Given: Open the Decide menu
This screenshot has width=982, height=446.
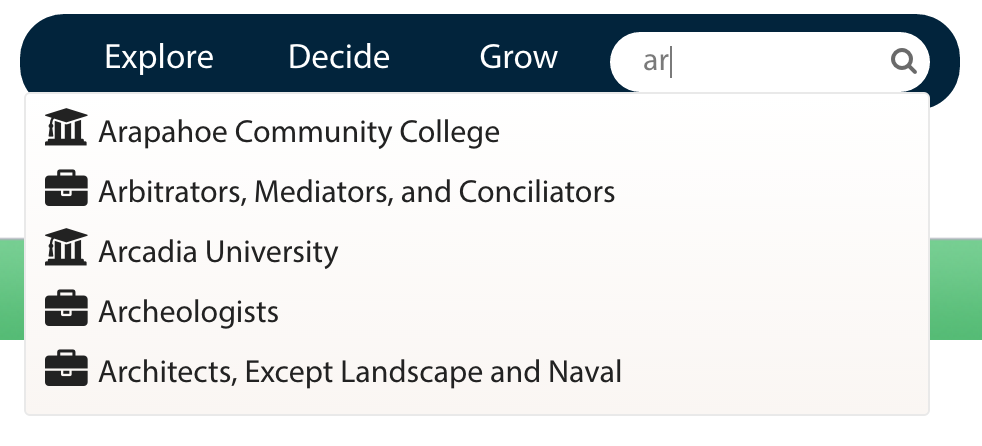Looking at the screenshot, I should [339, 57].
